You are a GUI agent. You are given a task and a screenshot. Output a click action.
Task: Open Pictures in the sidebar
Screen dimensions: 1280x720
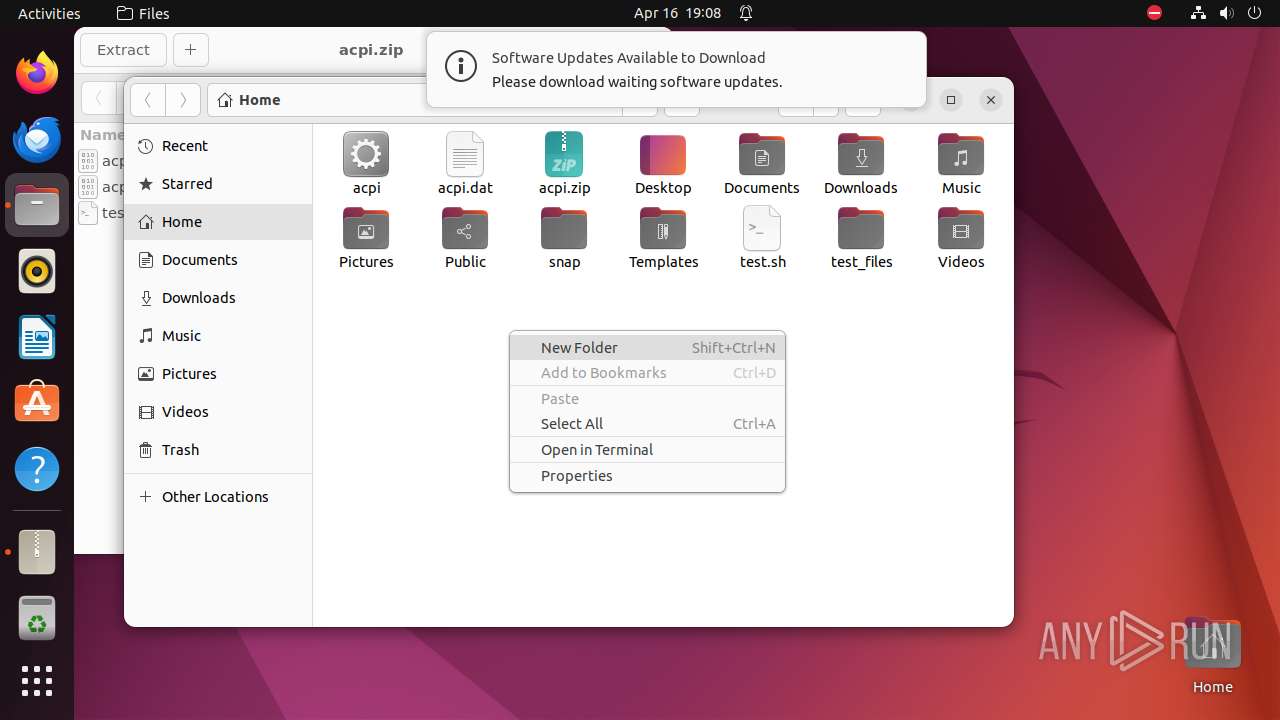pos(218,374)
